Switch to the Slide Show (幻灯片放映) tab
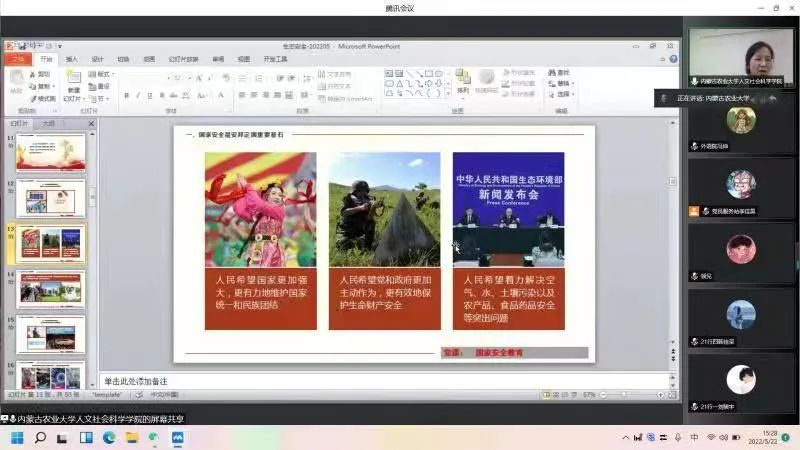The height and width of the screenshot is (450, 800). 183,59
